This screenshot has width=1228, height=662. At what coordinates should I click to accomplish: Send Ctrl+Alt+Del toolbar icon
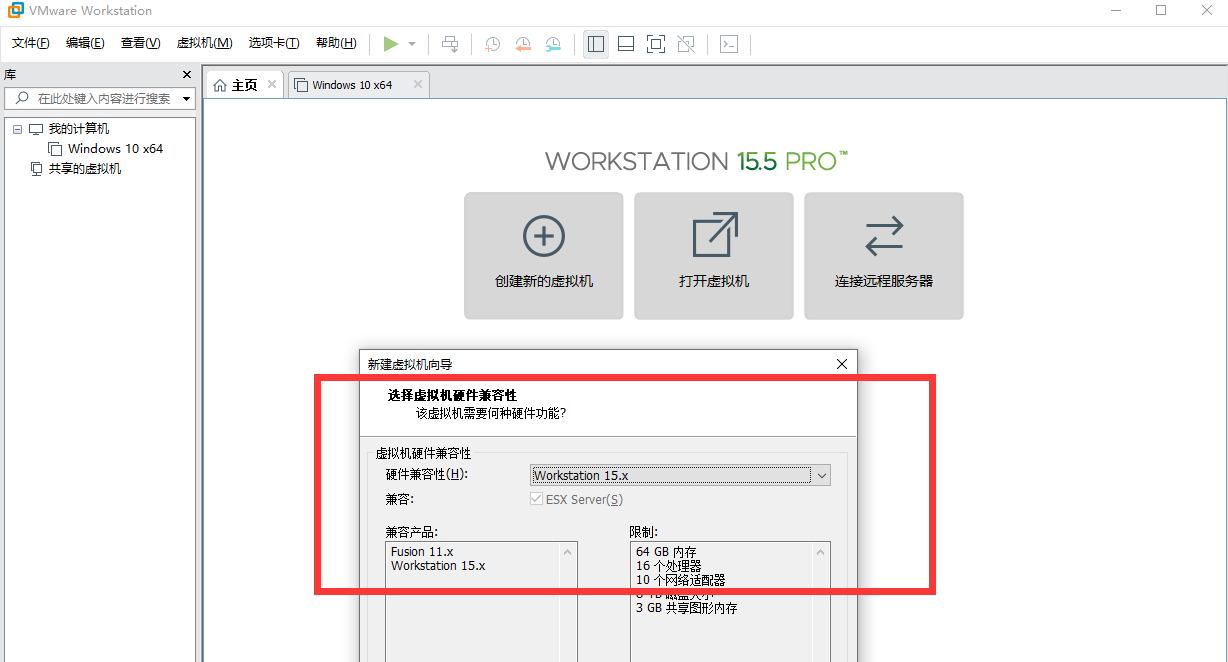450,44
